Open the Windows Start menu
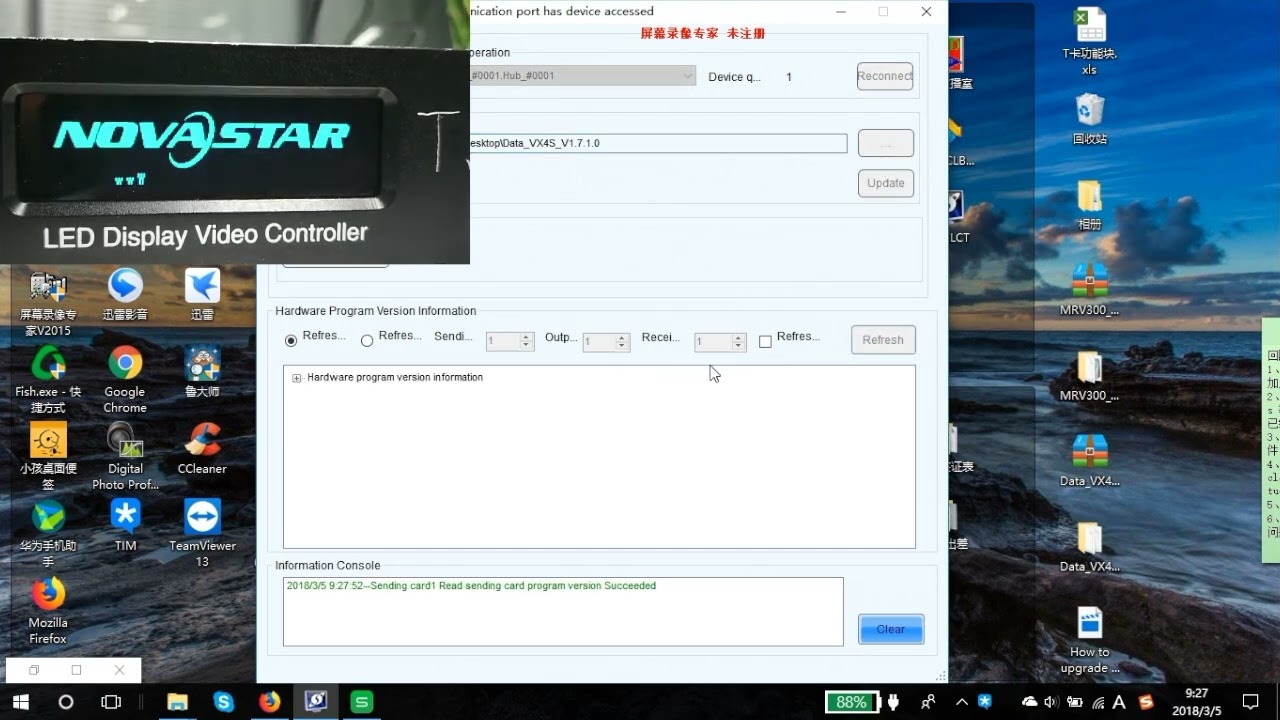Image resolution: width=1280 pixels, height=720 pixels. pyautogui.click(x=20, y=702)
